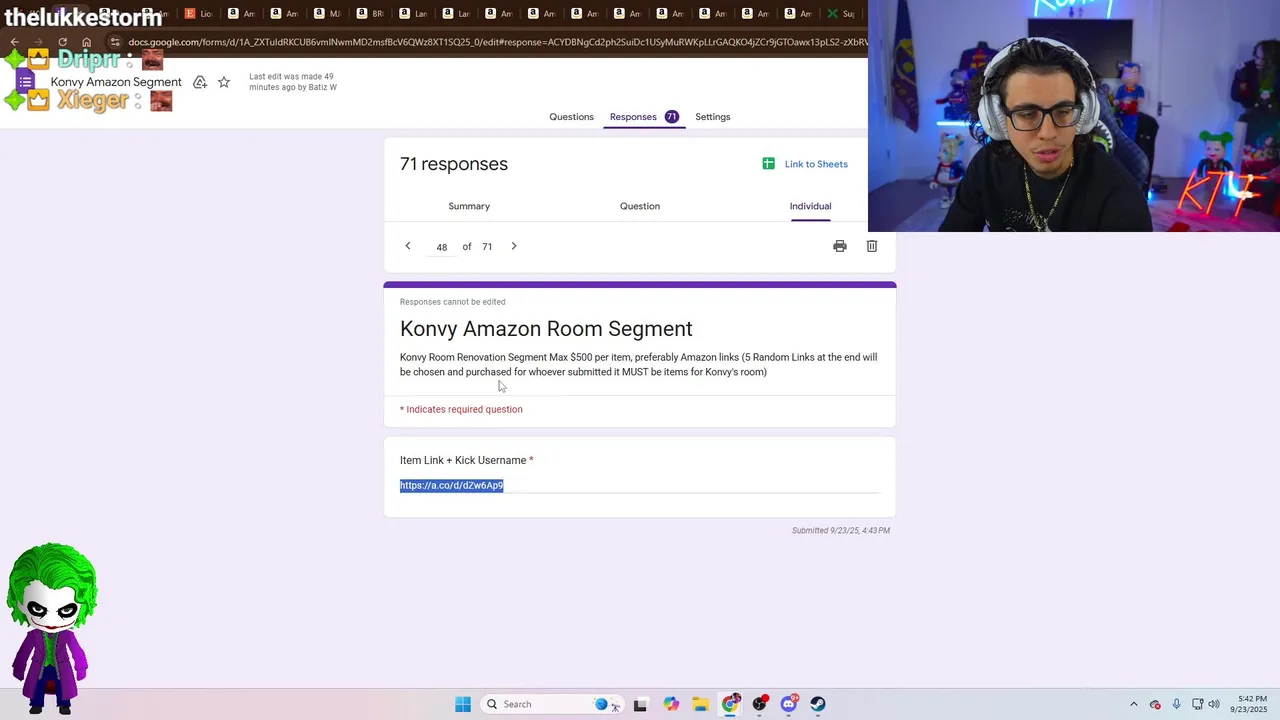
Task: Switch to the Etsy Lio browser tab
Action: click(x=198, y=13)
